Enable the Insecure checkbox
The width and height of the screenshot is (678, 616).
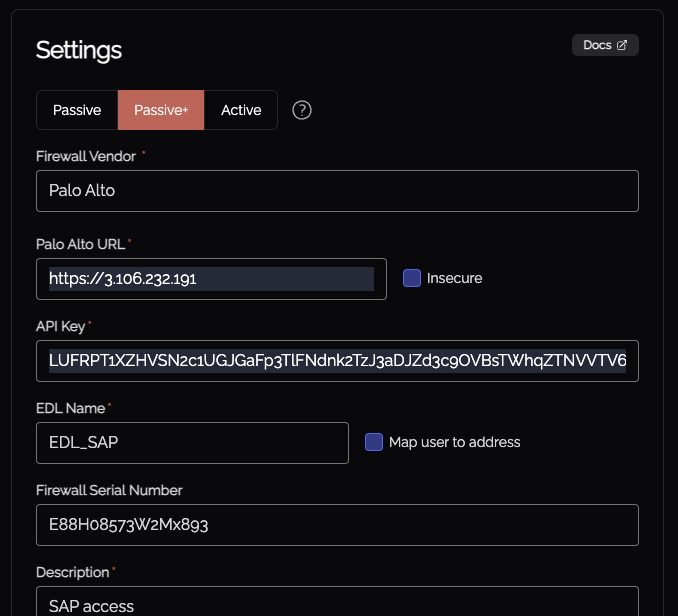pyautogui.click(x=412, y=278)
